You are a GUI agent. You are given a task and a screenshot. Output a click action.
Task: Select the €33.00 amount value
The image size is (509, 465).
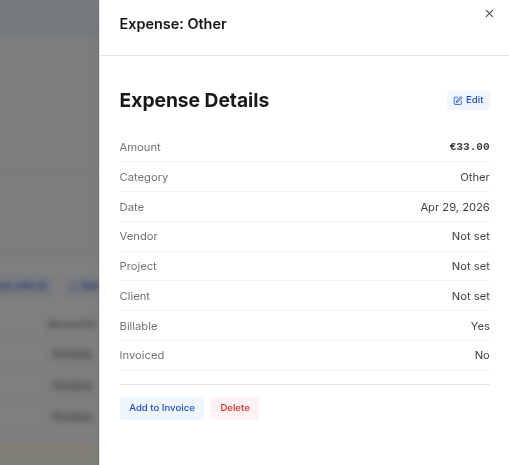click(x=469, y=147)
